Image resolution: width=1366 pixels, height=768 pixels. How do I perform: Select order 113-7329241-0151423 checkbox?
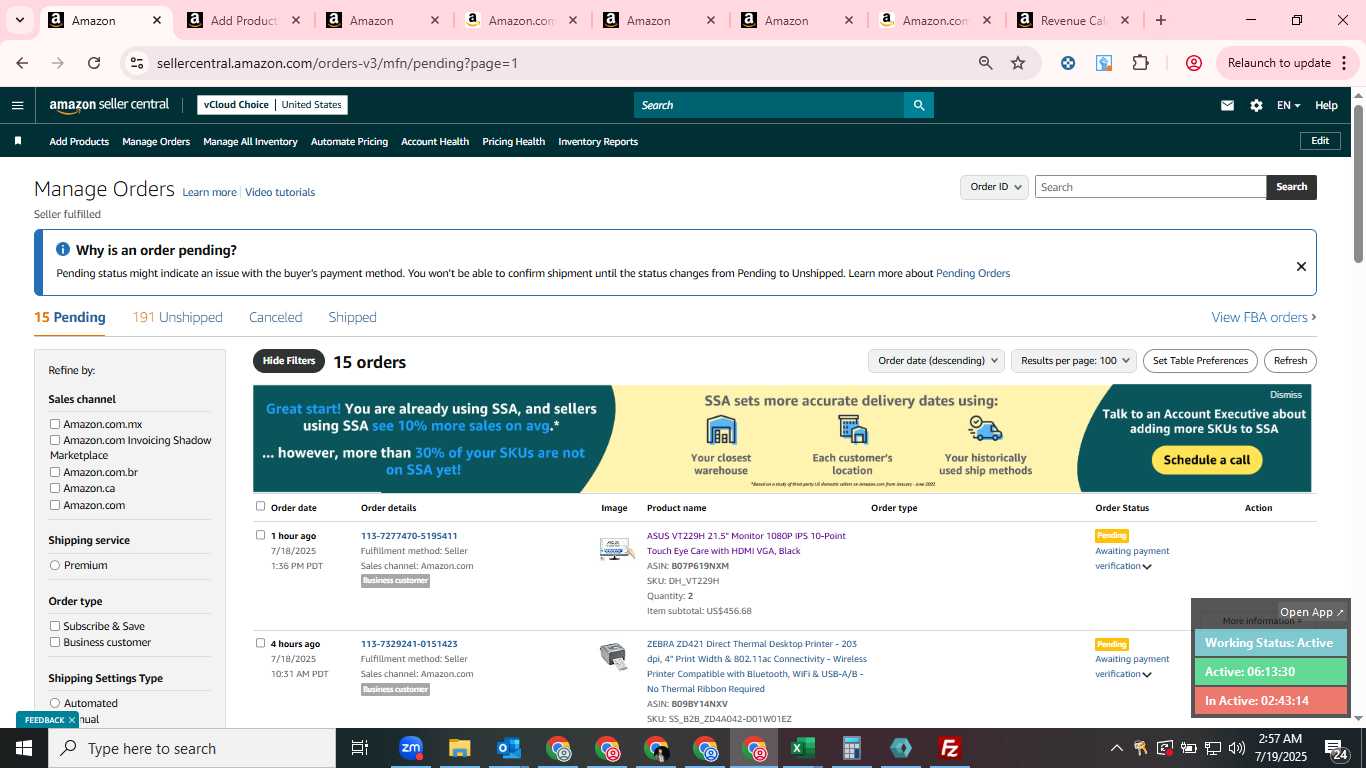[261, 643]
